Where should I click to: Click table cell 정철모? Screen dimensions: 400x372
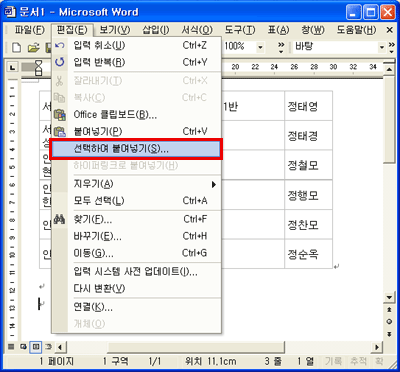[x=308, y=165]
